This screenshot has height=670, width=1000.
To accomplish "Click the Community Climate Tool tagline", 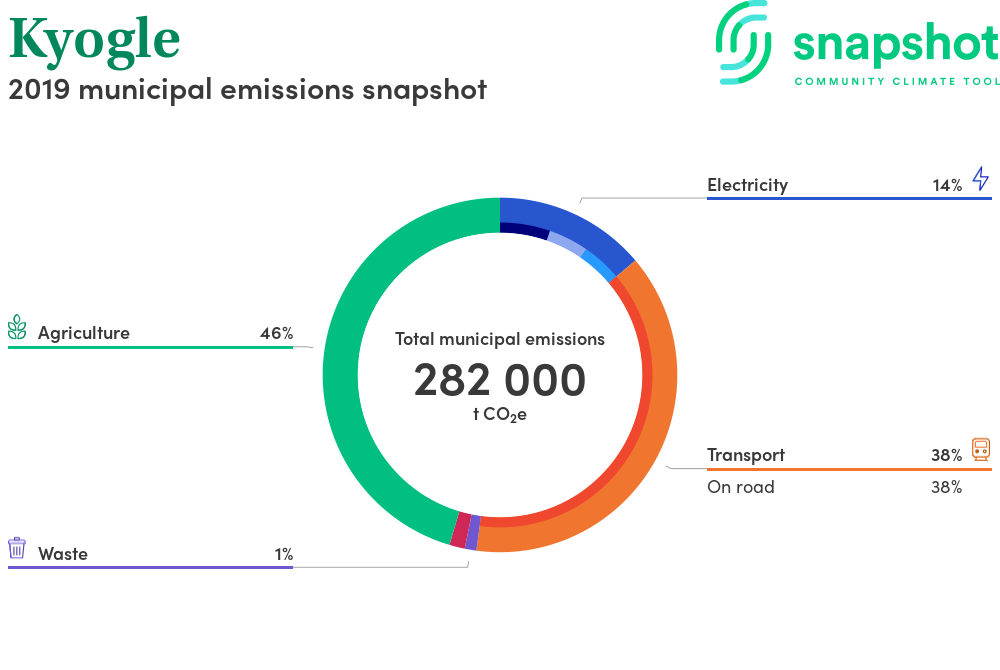I will (x=897, y=81).
